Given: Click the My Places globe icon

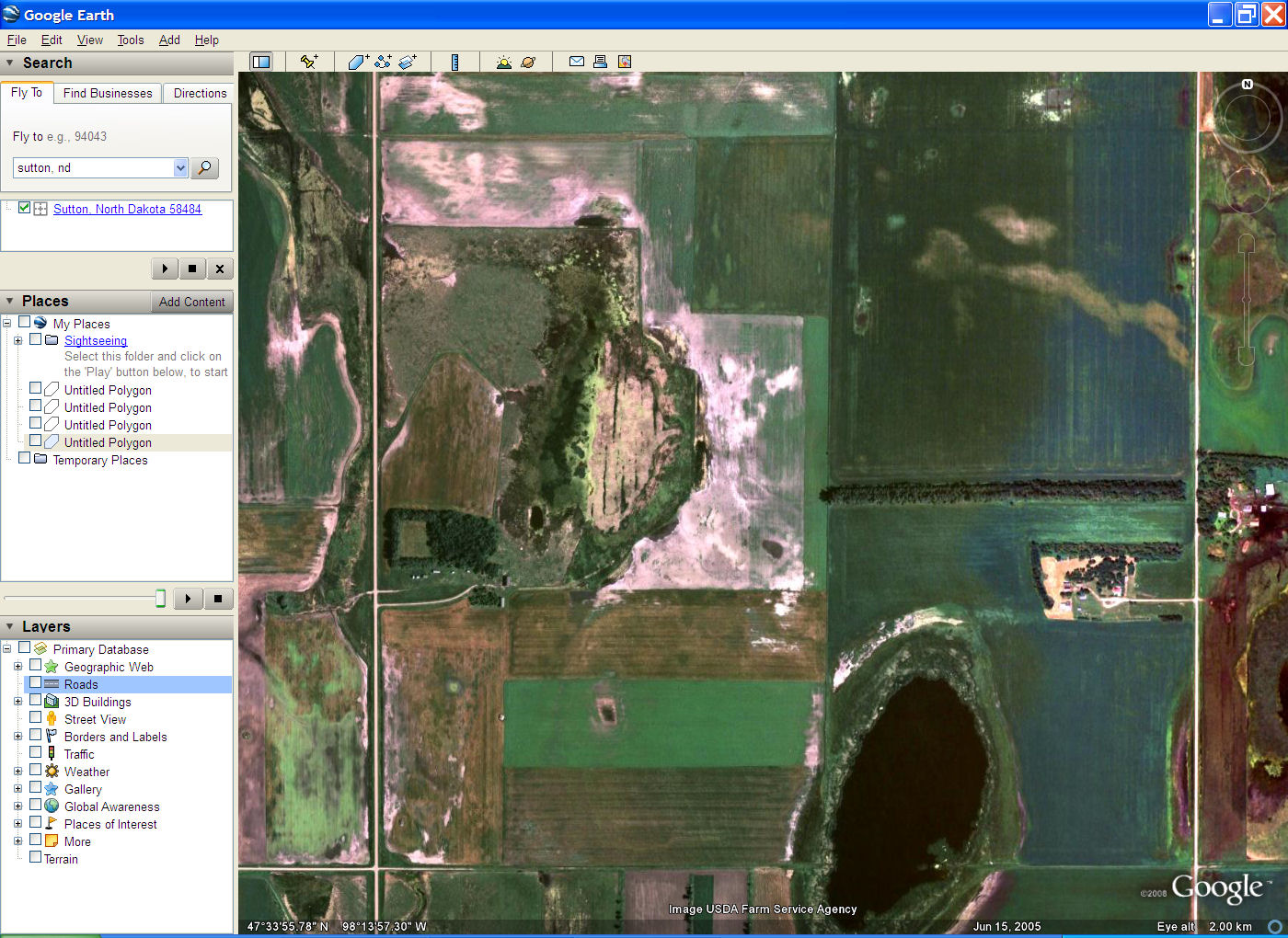Looking at the screenshot, I should pos(40,324).
